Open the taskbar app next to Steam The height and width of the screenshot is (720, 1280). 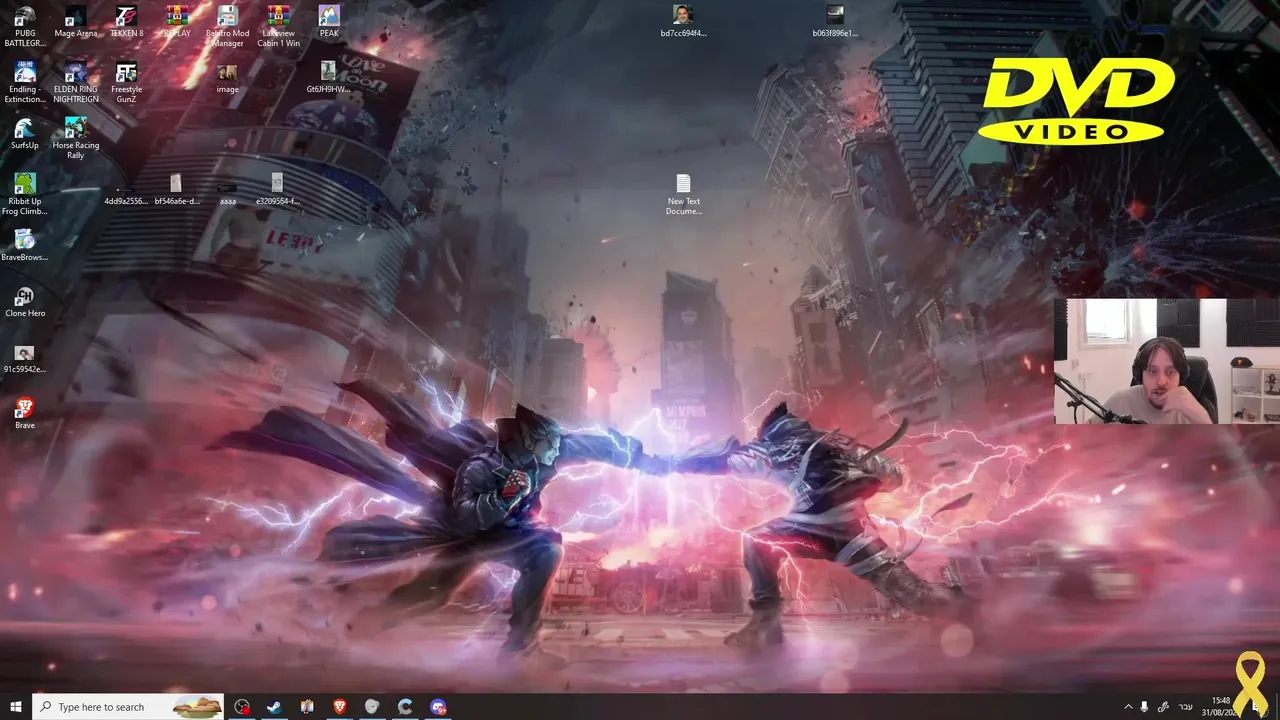pyautogui.click(x=307, y=707)
